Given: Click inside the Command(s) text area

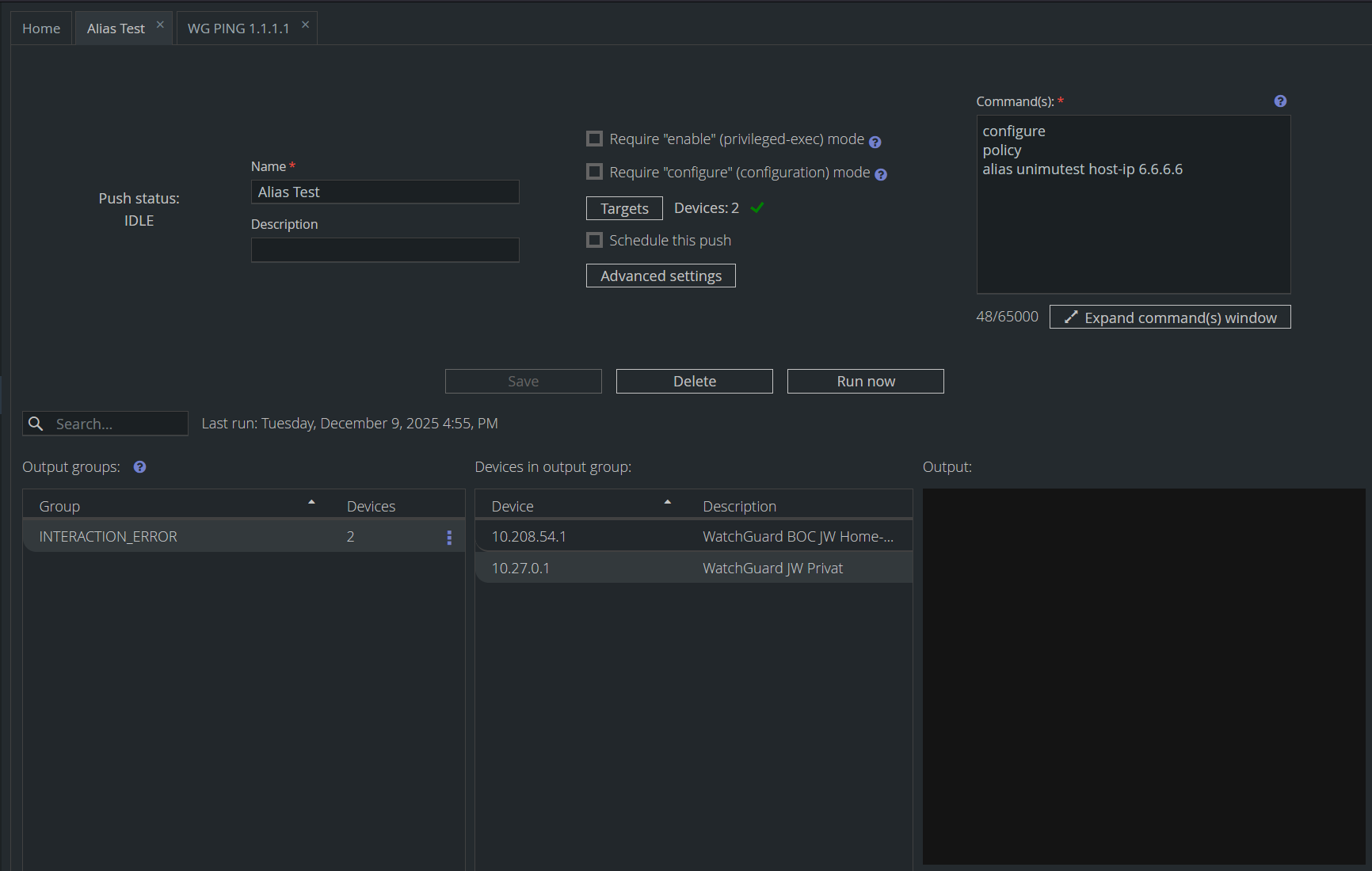Looking at the screenshot, I should [1134, 204].
